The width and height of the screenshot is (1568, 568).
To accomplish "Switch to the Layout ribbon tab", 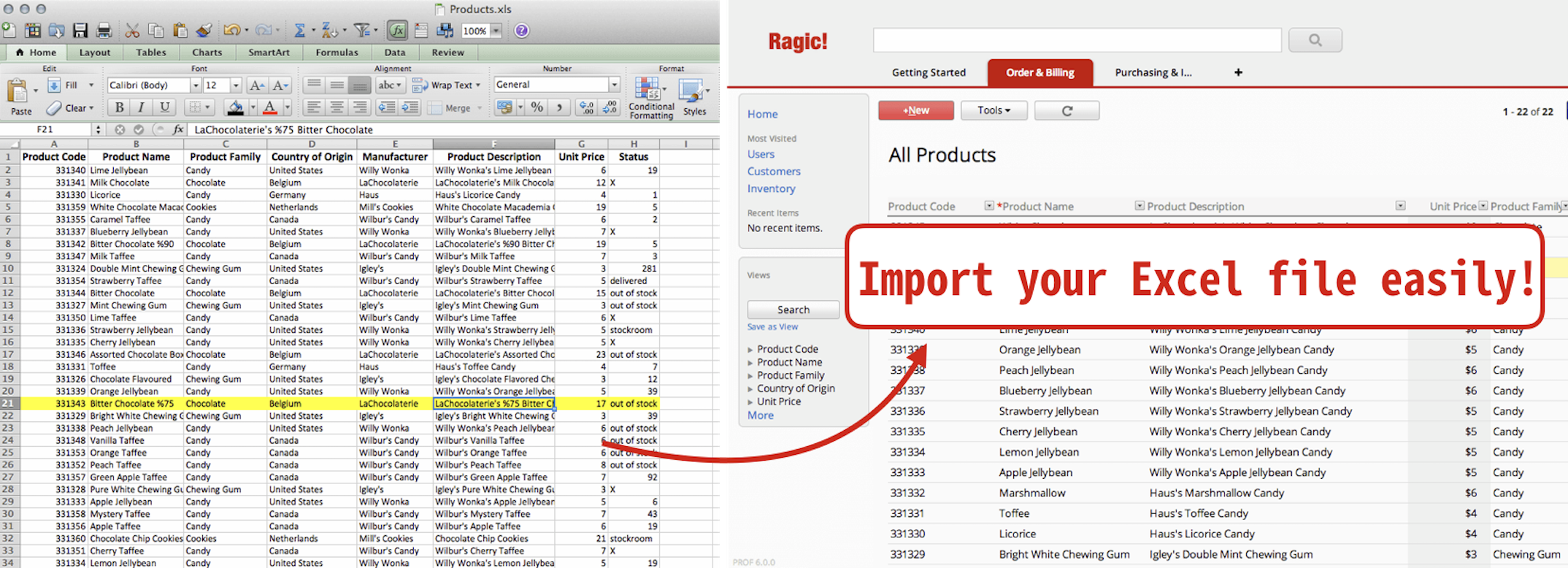I will click(95, 53).
